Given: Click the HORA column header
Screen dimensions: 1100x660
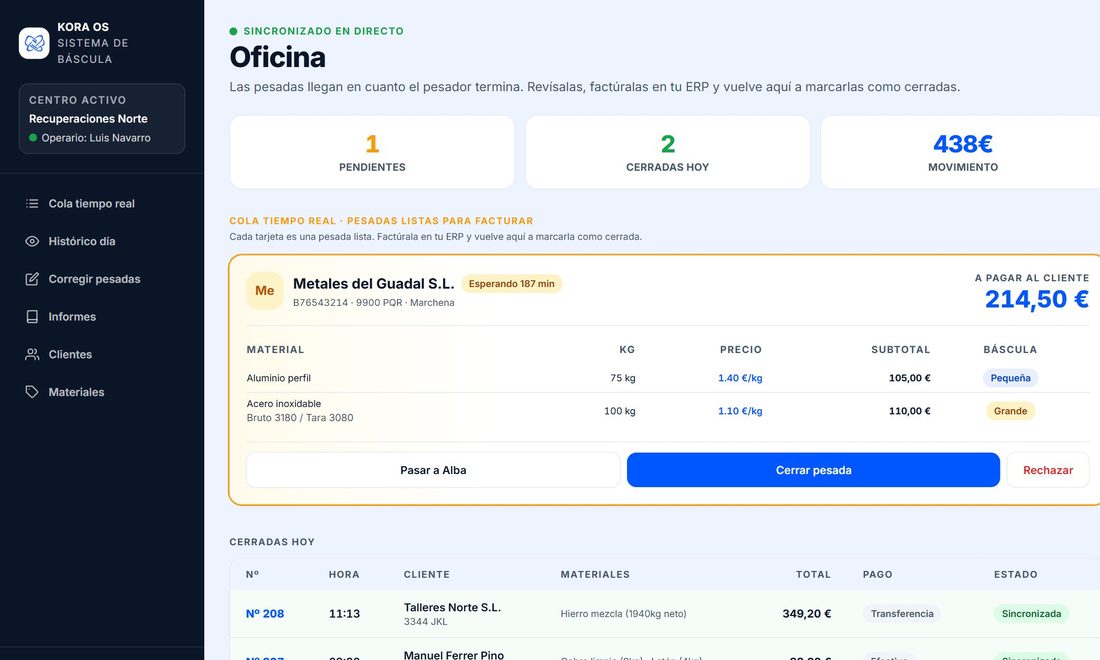Looking at the screenshot, I should click(x=344, y=574).
